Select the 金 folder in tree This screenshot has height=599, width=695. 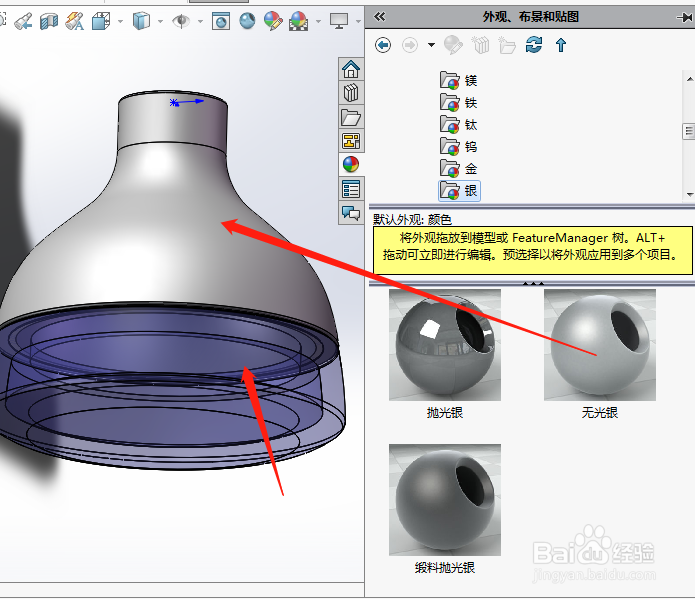click(459, 168)
